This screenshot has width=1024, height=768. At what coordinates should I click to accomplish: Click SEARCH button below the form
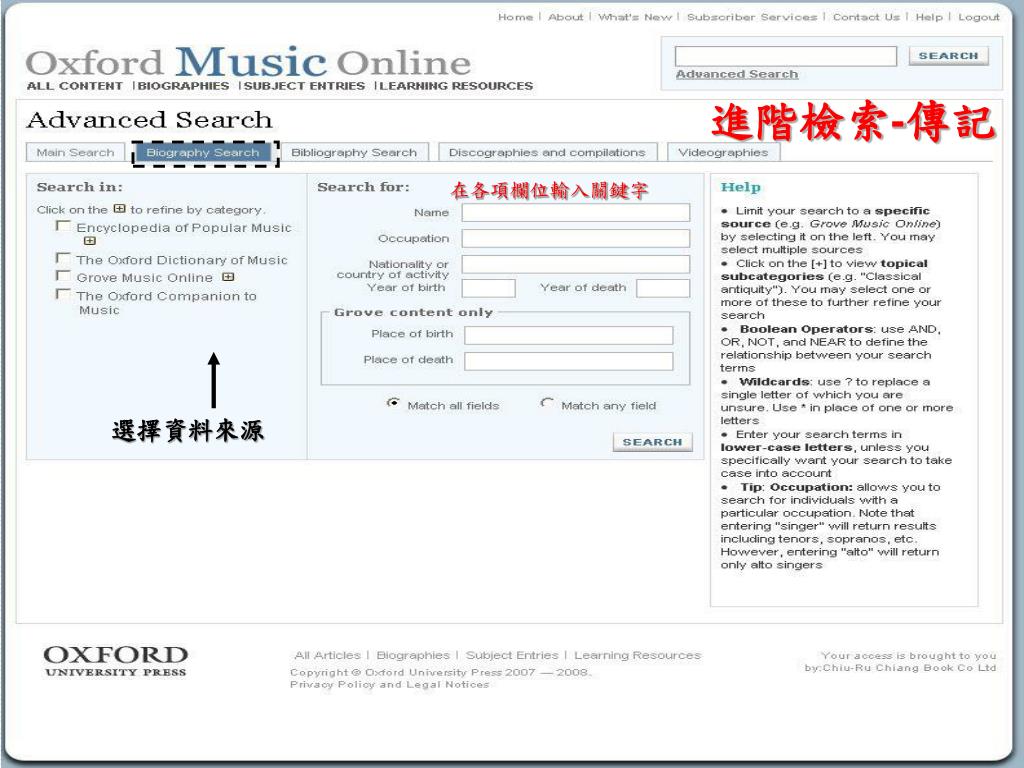[x=652, y=442]
